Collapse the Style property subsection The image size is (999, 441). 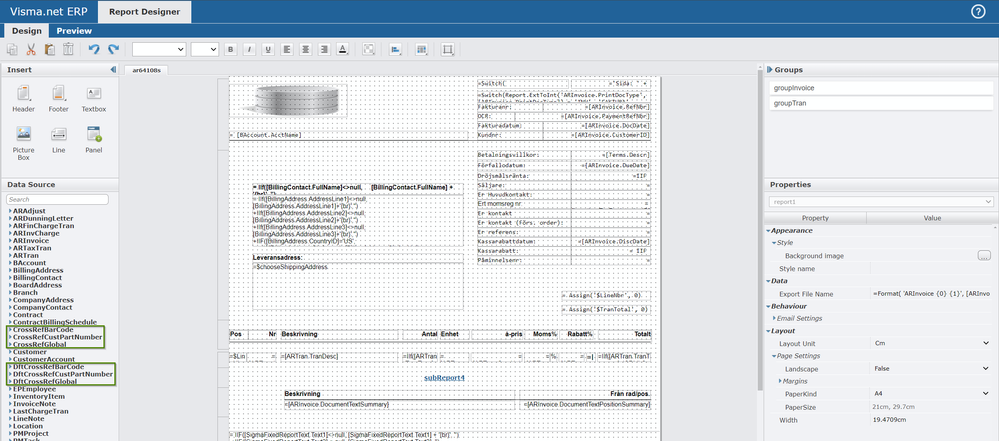(773, 243)
